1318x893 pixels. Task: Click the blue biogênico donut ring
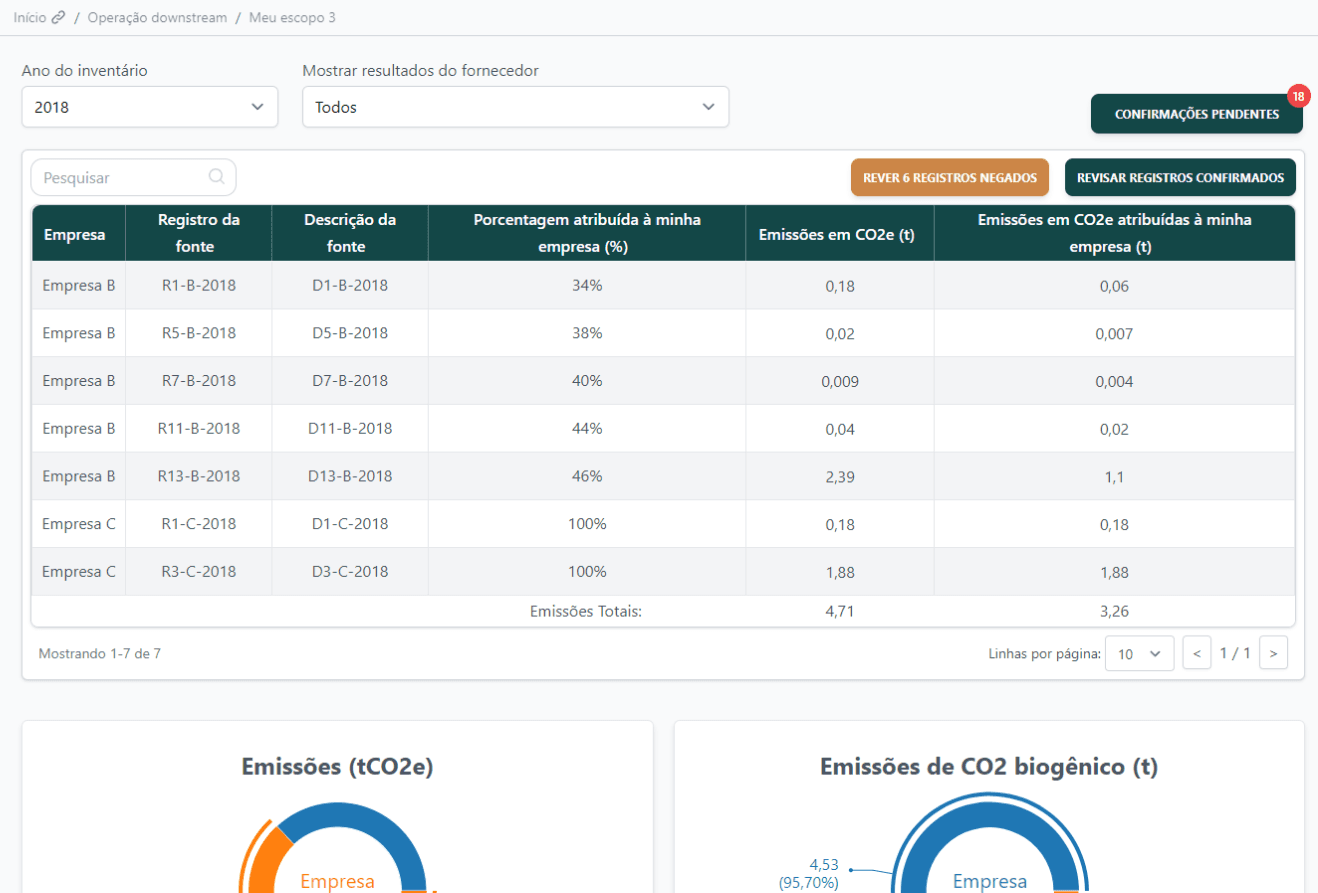990,812
